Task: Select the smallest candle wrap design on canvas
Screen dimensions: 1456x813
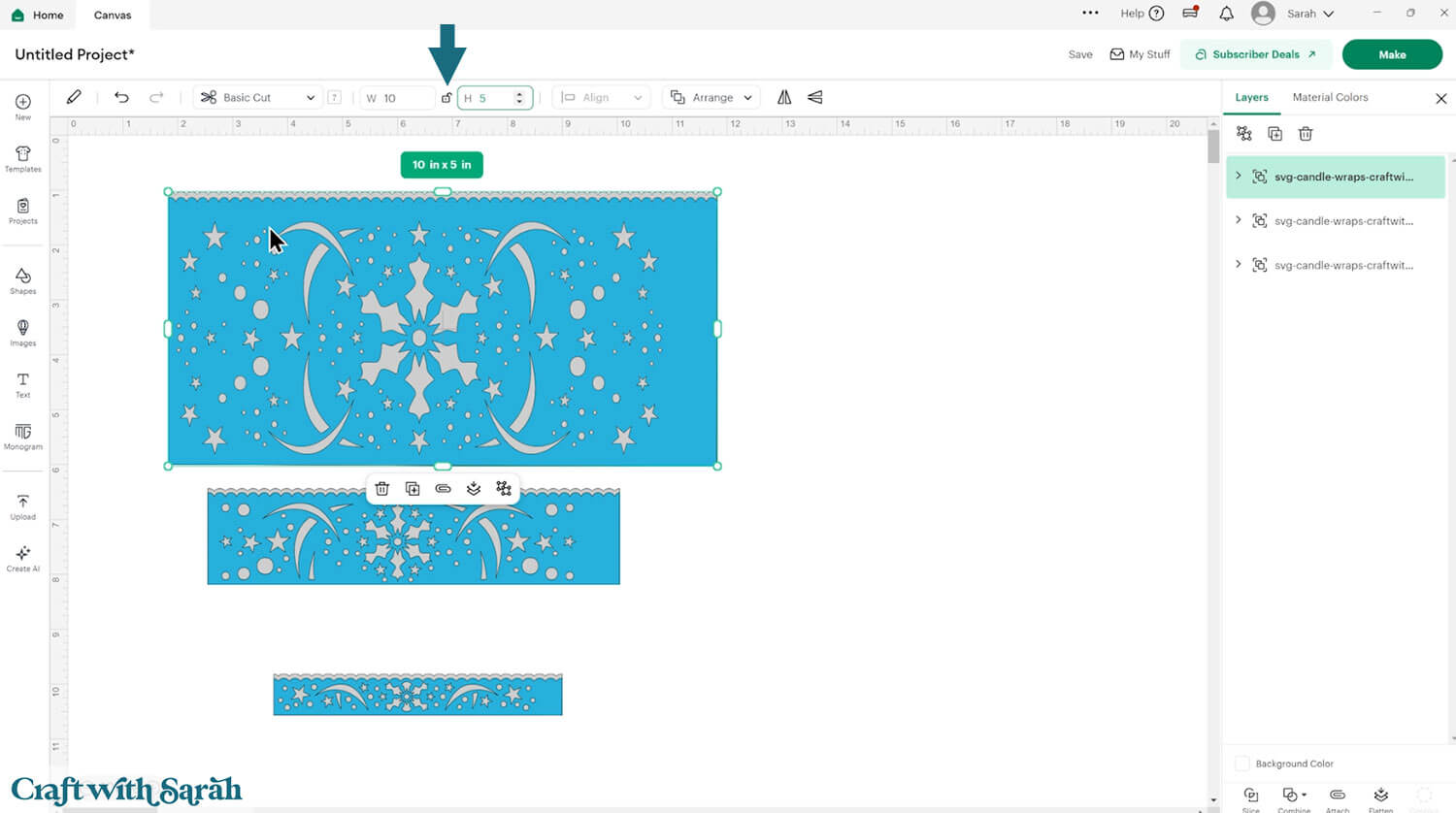Action: coord(417,695)
